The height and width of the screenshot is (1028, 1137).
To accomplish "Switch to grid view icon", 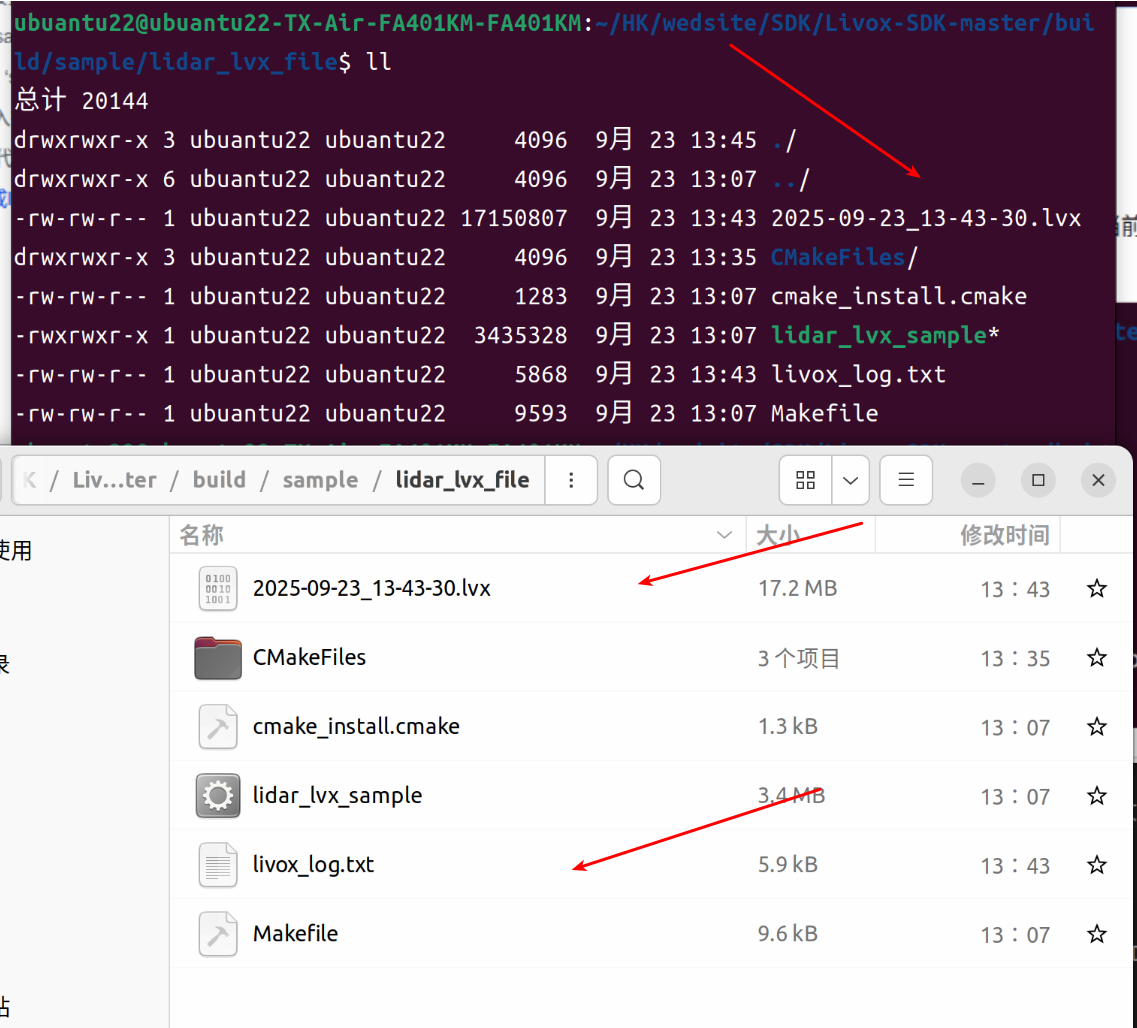I will 806,480.
